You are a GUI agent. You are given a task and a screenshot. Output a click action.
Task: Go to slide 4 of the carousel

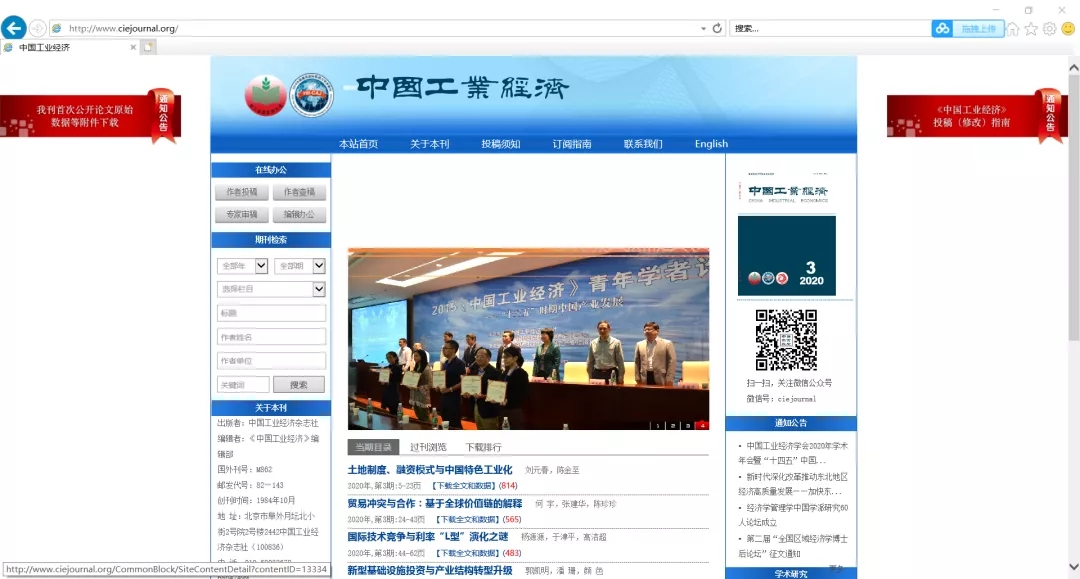click(x=702, y=425)
